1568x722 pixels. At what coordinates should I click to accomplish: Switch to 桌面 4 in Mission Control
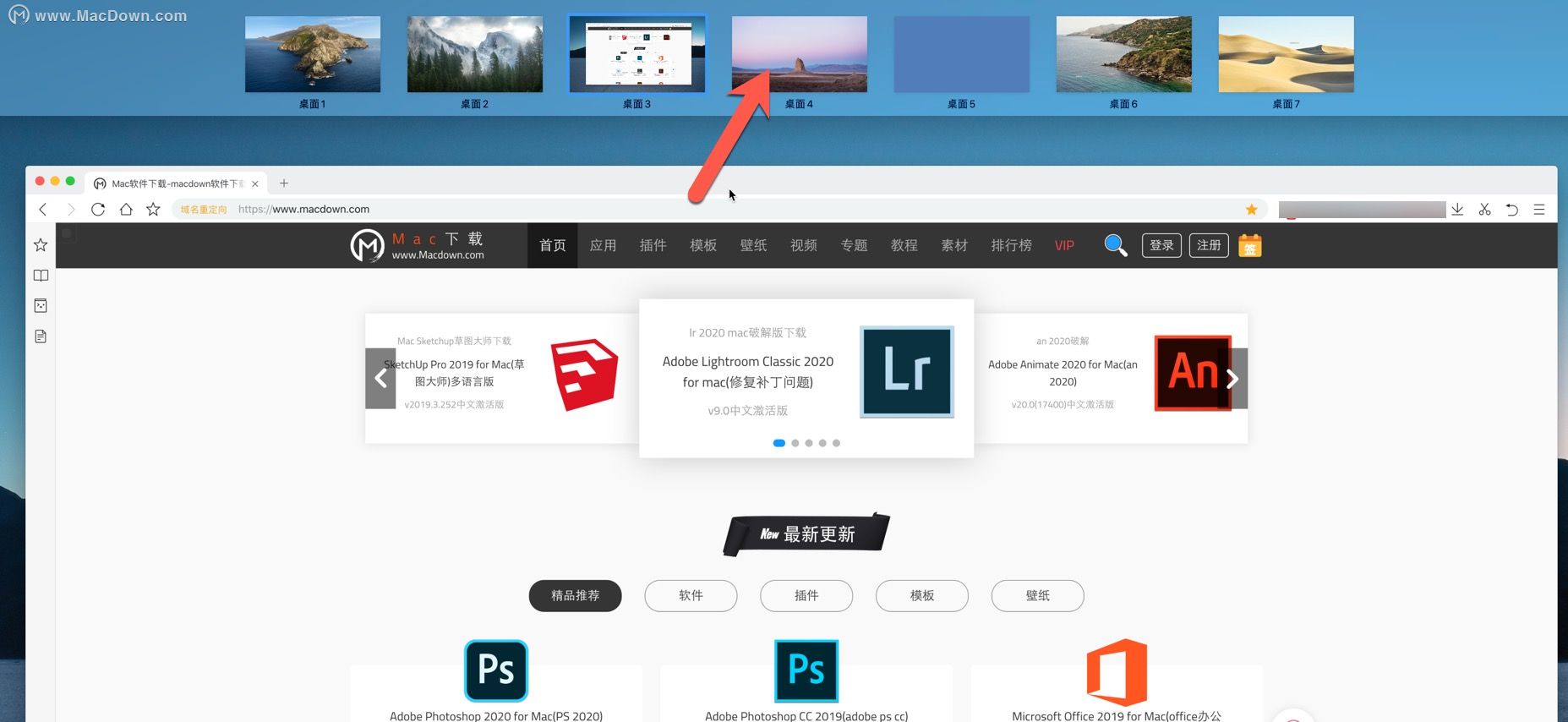click(800, 54)
